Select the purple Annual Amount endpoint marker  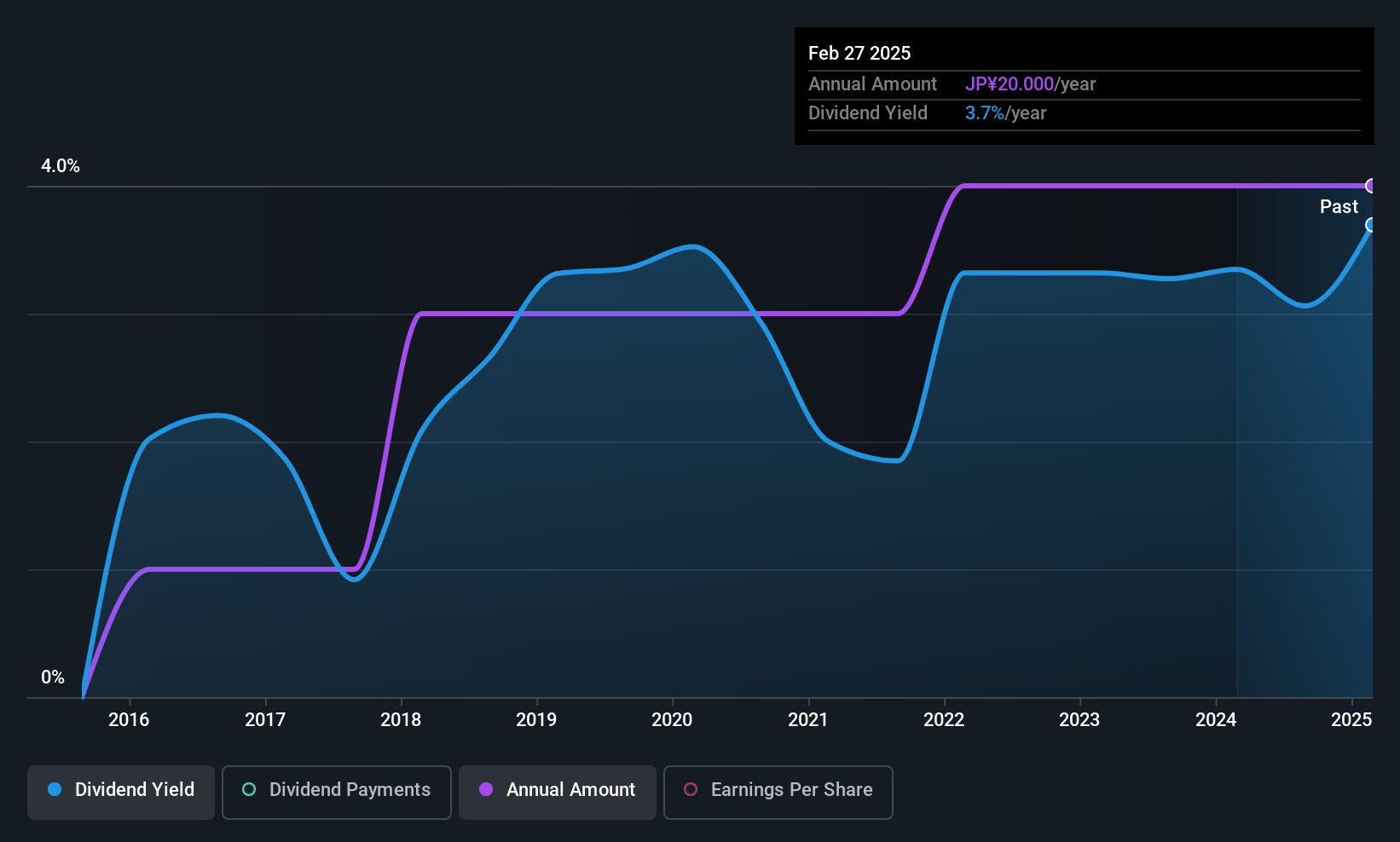1371,186
